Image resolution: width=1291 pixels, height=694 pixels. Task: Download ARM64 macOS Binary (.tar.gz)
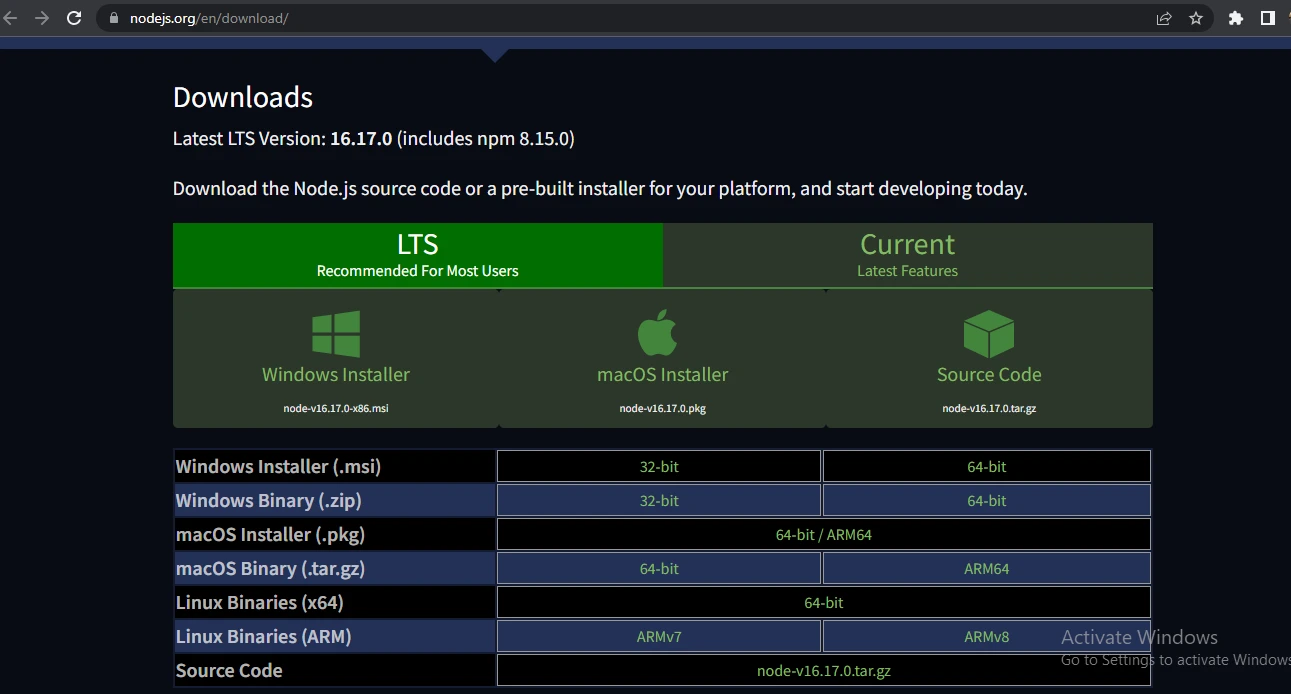[x=986, y=569]
